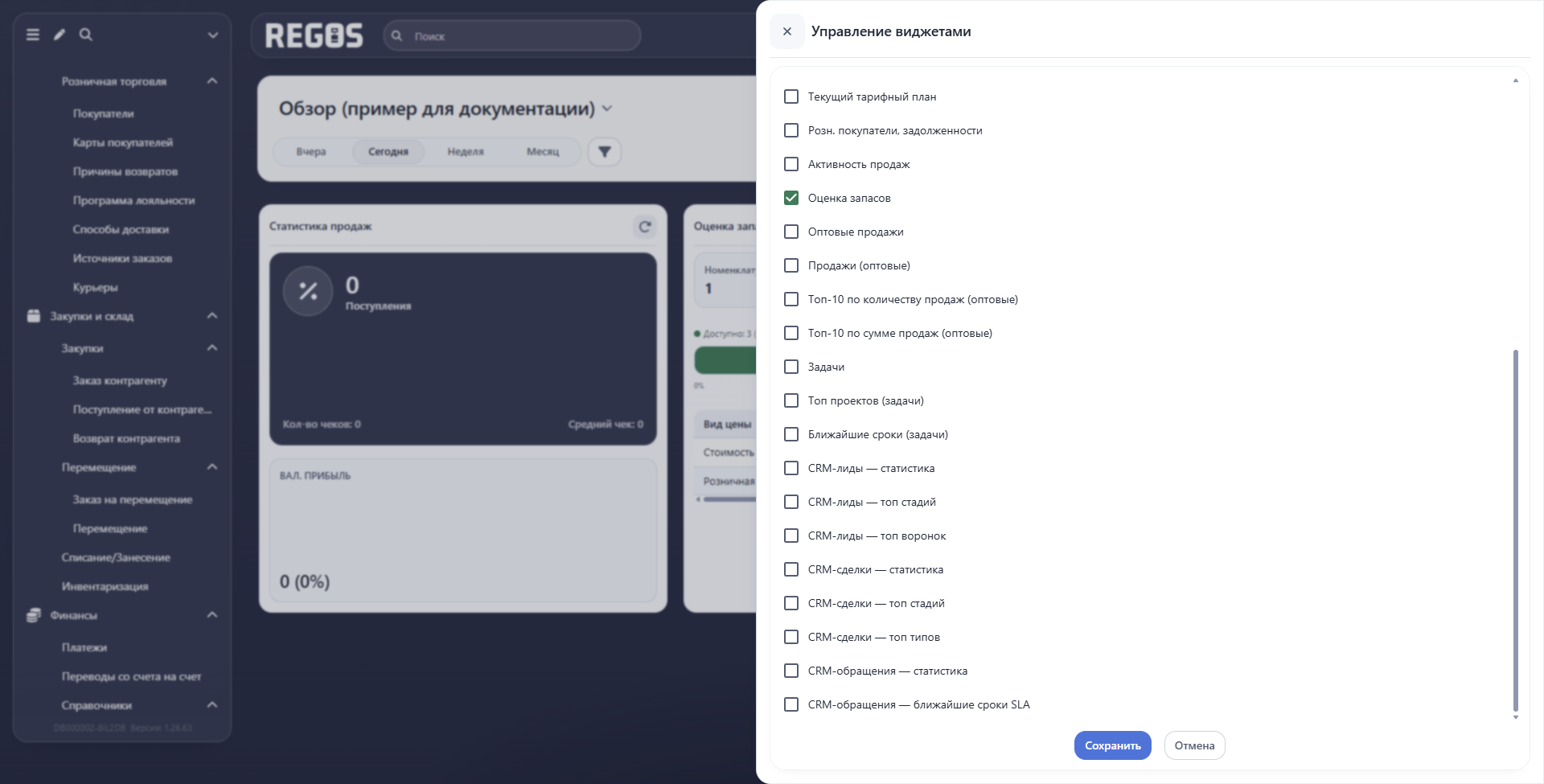The image size is (1544, 784).
Task: Open Покупатели in sidebar
Action: pos(104,113)
